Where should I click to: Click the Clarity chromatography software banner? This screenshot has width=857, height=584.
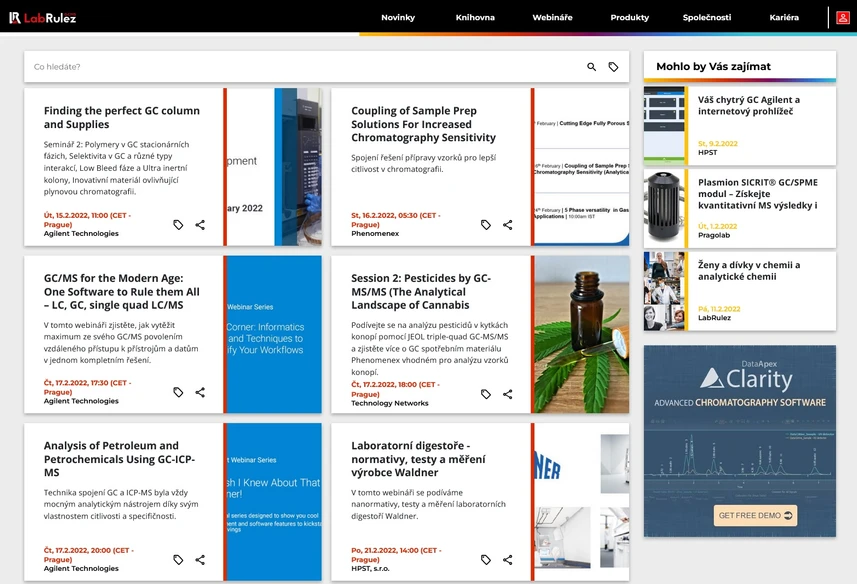(739, 441)
